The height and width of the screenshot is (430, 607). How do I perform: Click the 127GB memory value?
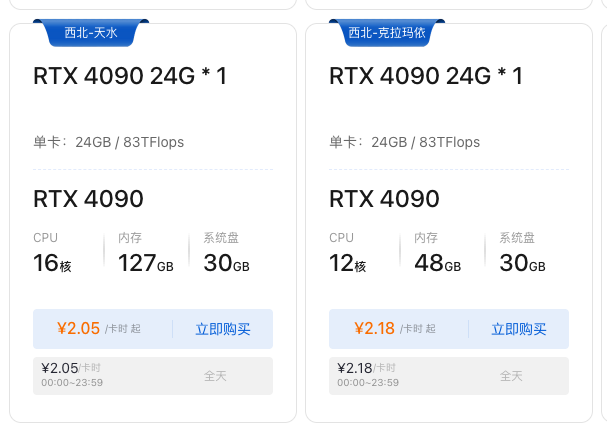146,263
